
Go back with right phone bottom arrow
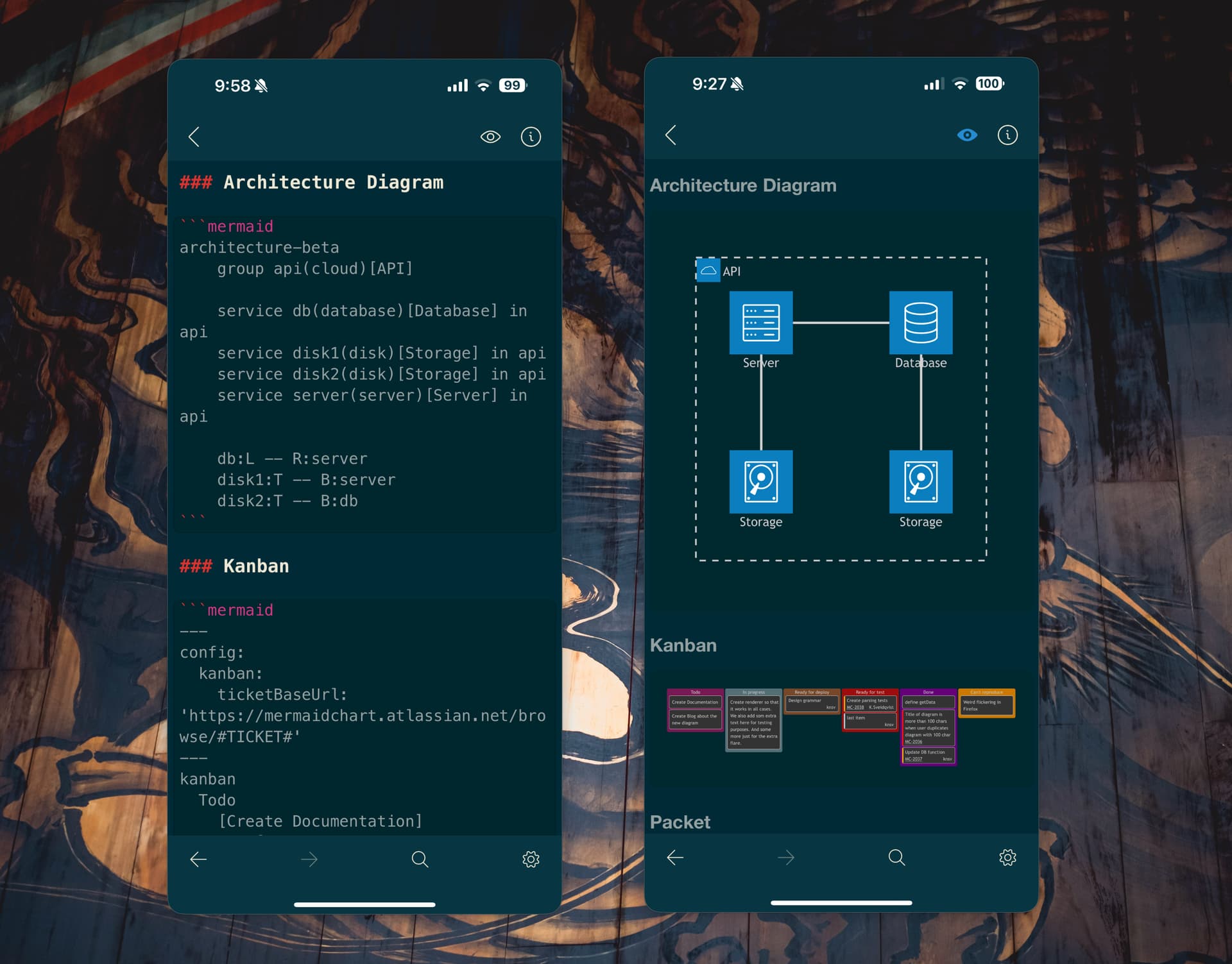675,858
